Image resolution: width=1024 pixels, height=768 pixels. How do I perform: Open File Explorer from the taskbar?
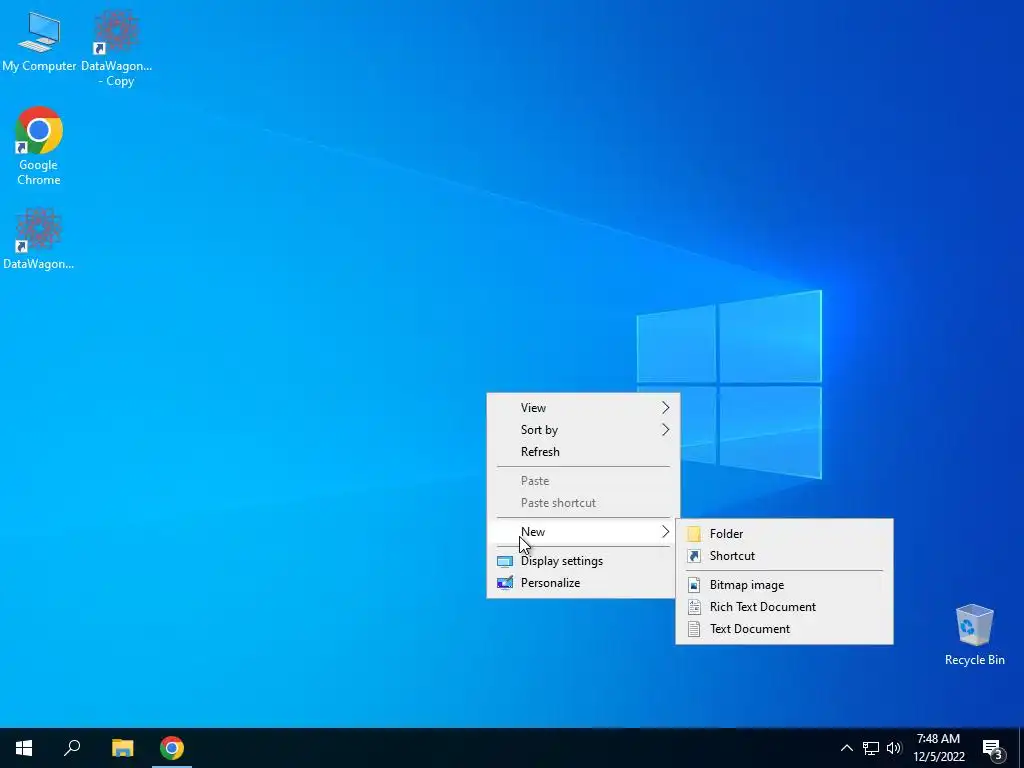122,748
